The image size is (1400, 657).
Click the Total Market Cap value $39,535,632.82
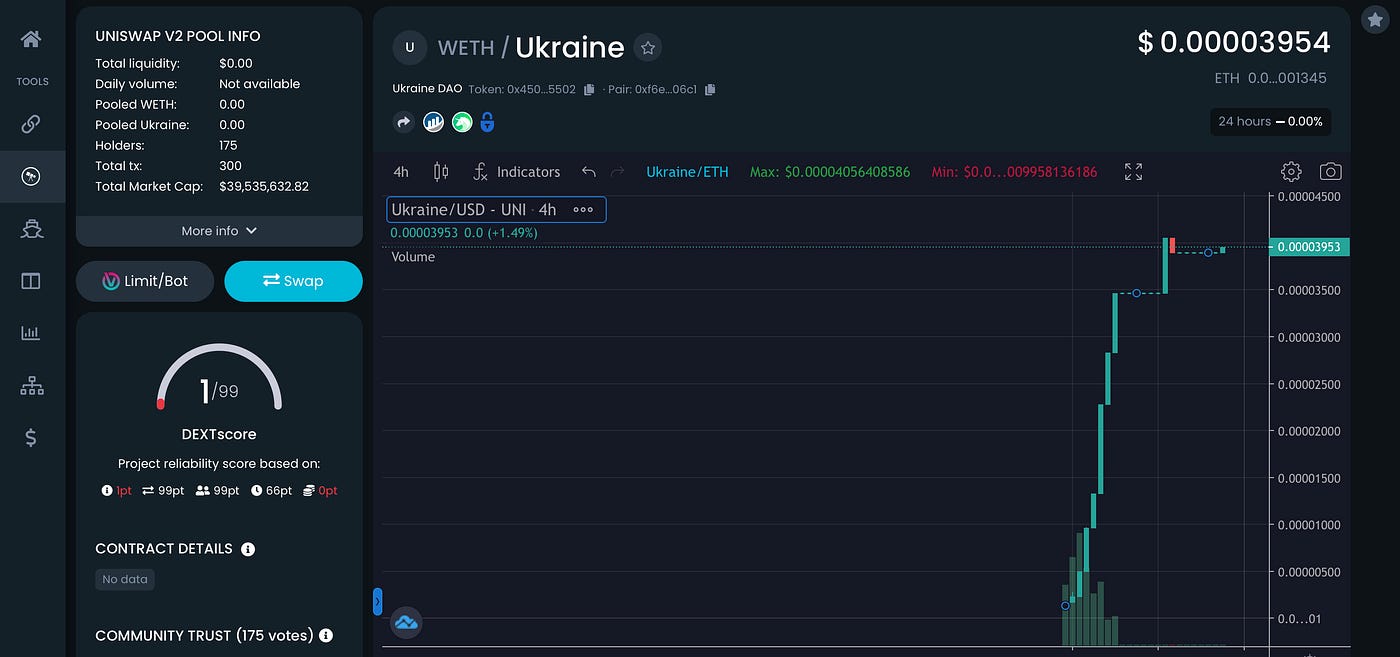tap(264, 186)
